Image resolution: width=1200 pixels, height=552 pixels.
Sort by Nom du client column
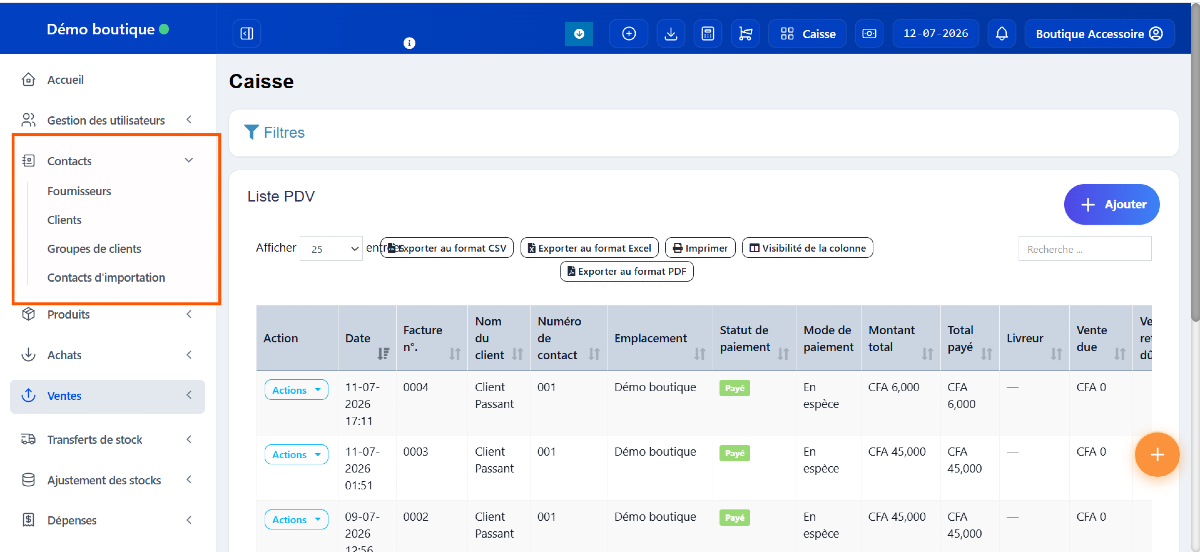[x=499, y=338]
